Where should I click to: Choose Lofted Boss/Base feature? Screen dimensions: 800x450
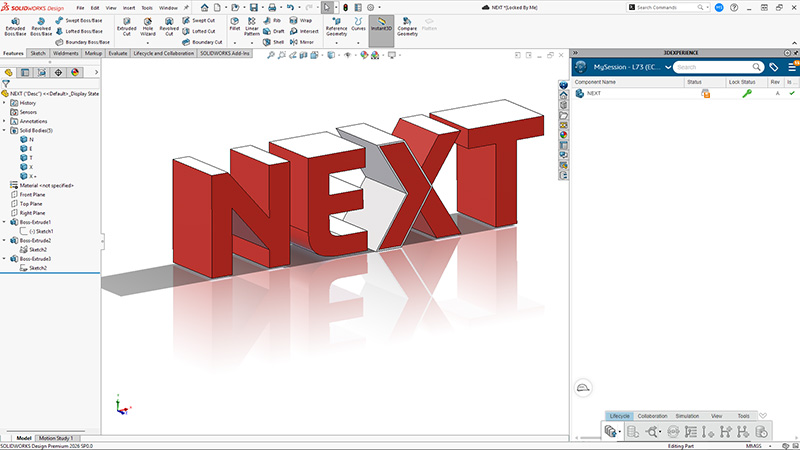(x=79, y=31)
